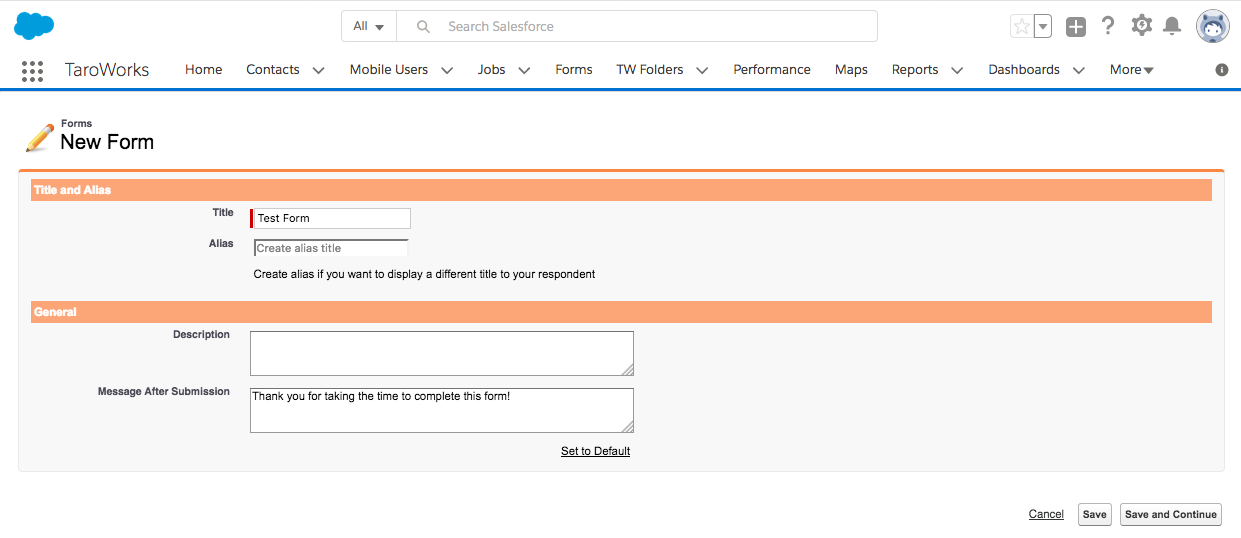1241x538 pixels.
Task: Switch to the Forms tab
Action: [x=574, y=70]
